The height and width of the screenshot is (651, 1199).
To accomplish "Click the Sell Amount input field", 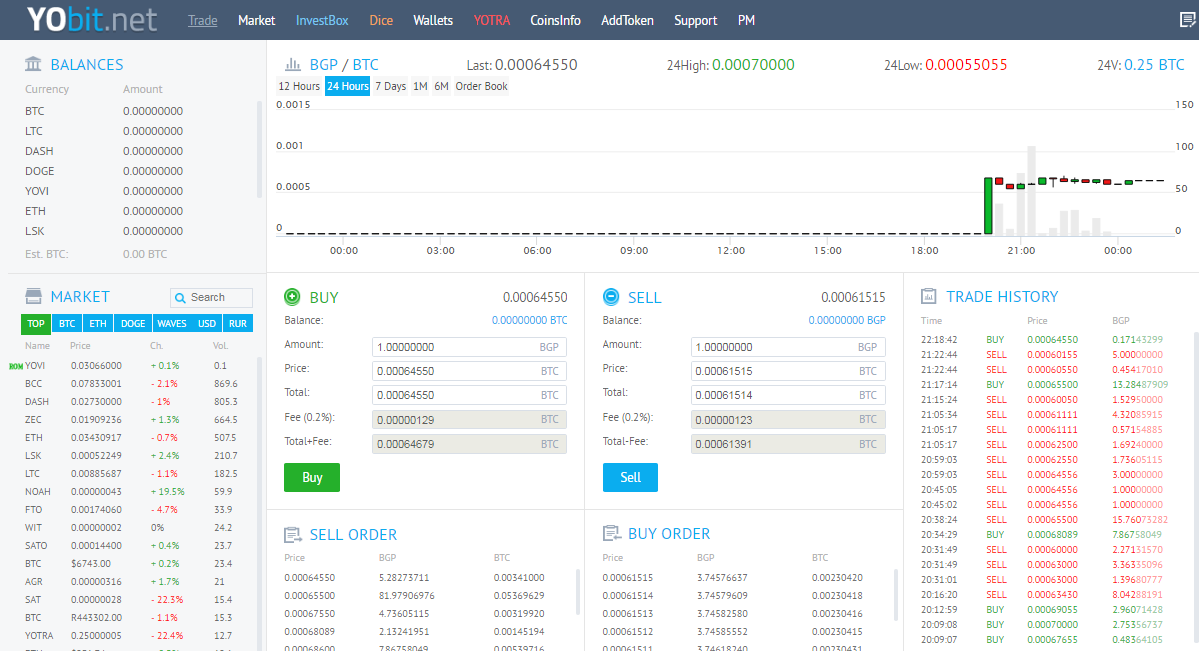I will tap(788, 347).
